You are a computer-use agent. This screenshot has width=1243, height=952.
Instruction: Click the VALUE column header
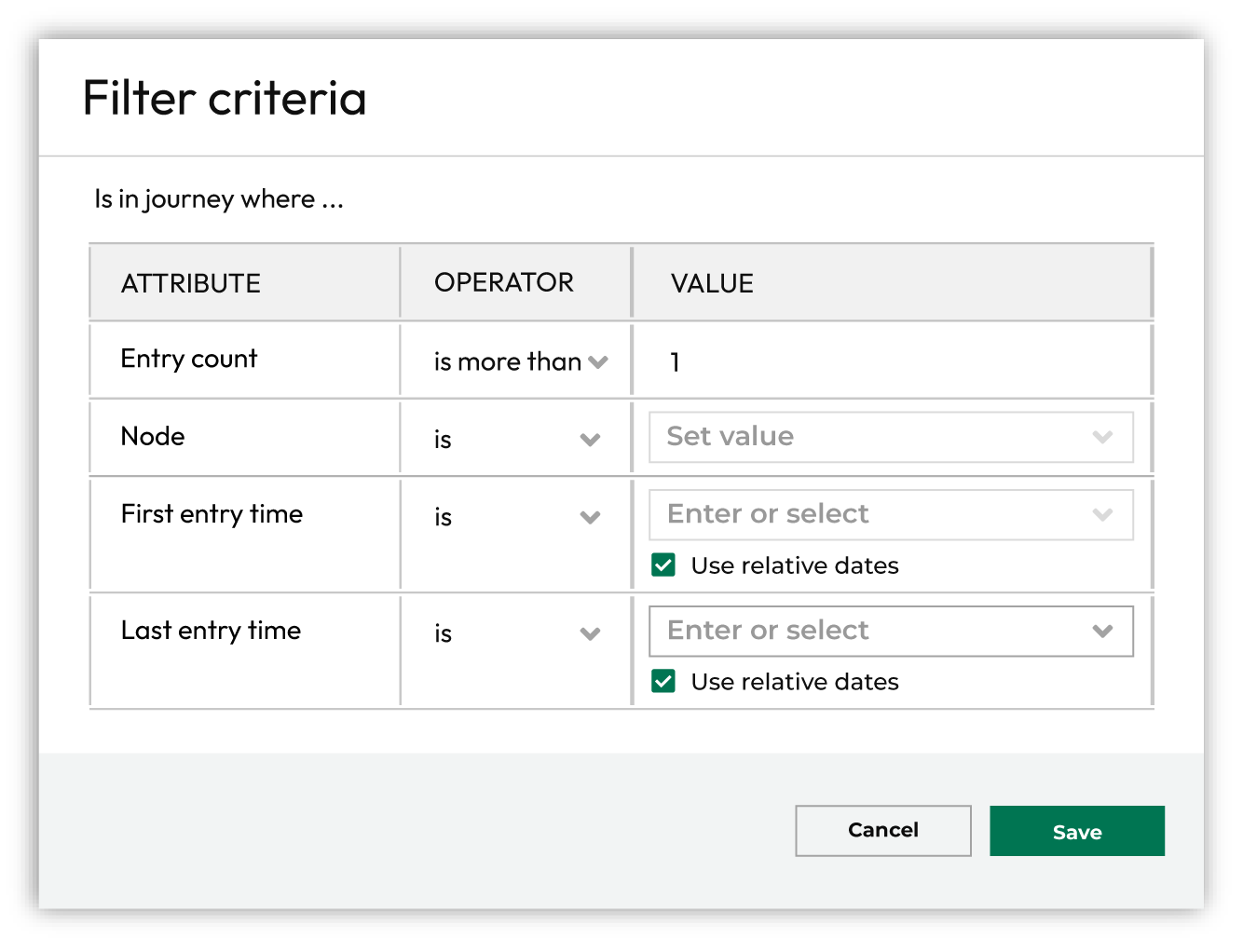pyautogui.click(x=892, y=282)
